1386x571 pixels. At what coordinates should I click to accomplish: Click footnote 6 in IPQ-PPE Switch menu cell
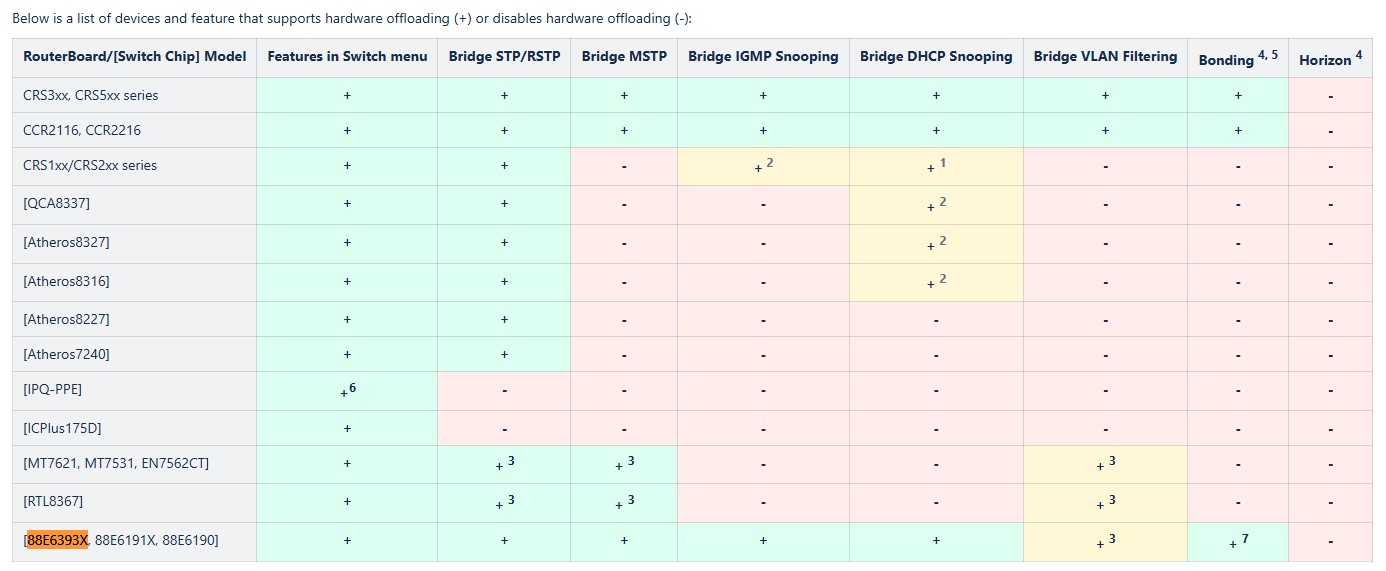click(352, 388)
